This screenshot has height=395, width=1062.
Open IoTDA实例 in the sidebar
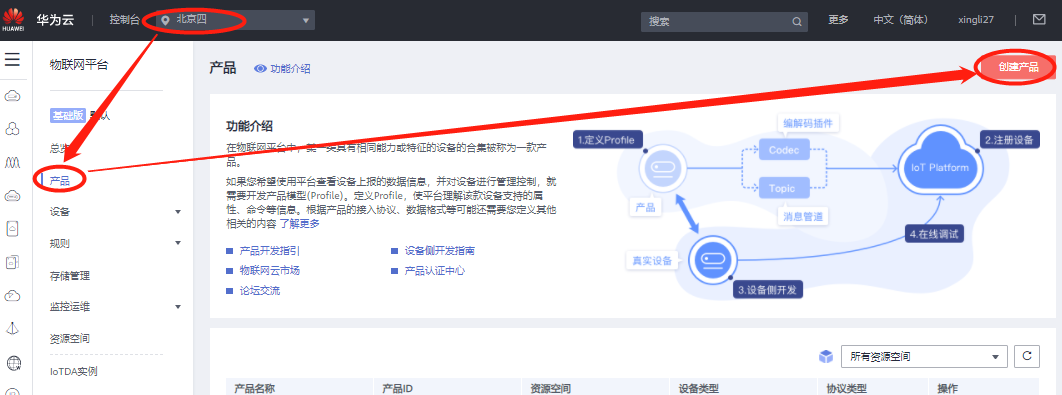tap(74, 371)
